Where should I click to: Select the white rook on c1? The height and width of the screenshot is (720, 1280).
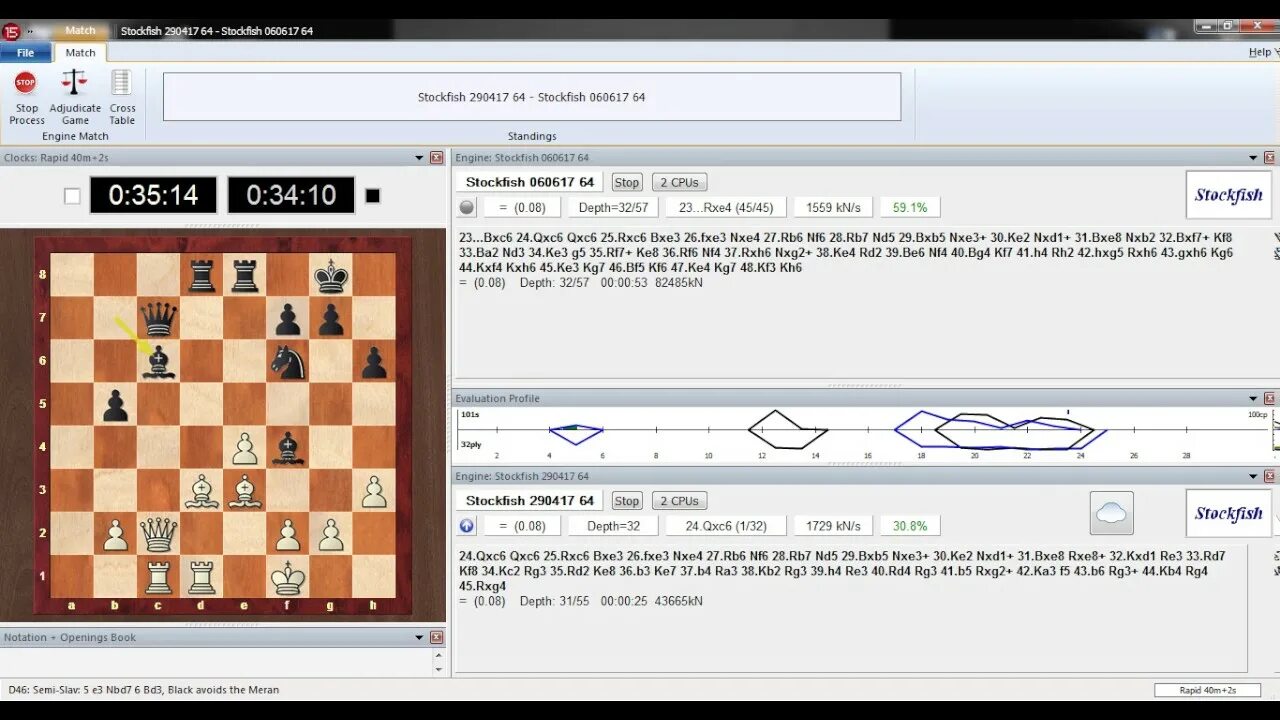[159, 577]
